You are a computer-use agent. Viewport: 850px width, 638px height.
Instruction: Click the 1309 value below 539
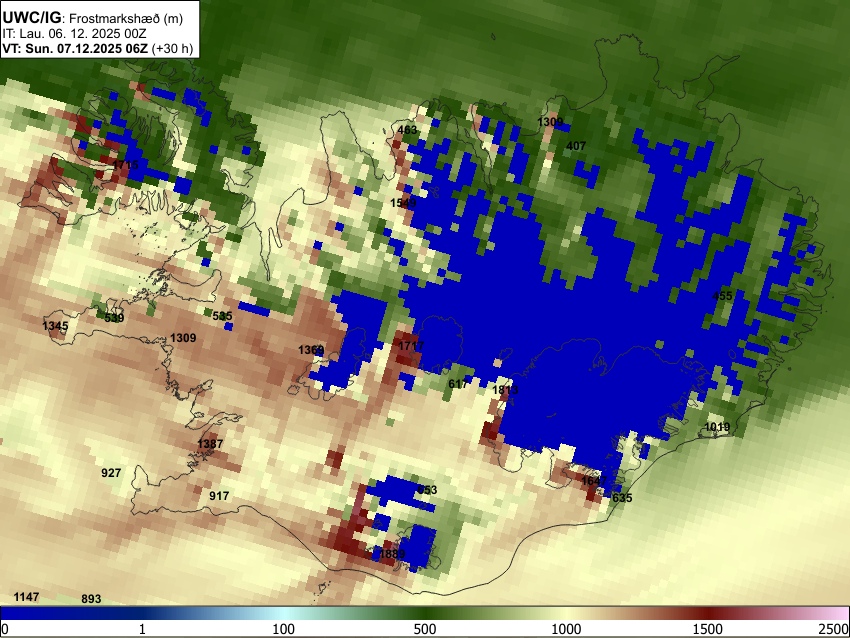(183, 338)
